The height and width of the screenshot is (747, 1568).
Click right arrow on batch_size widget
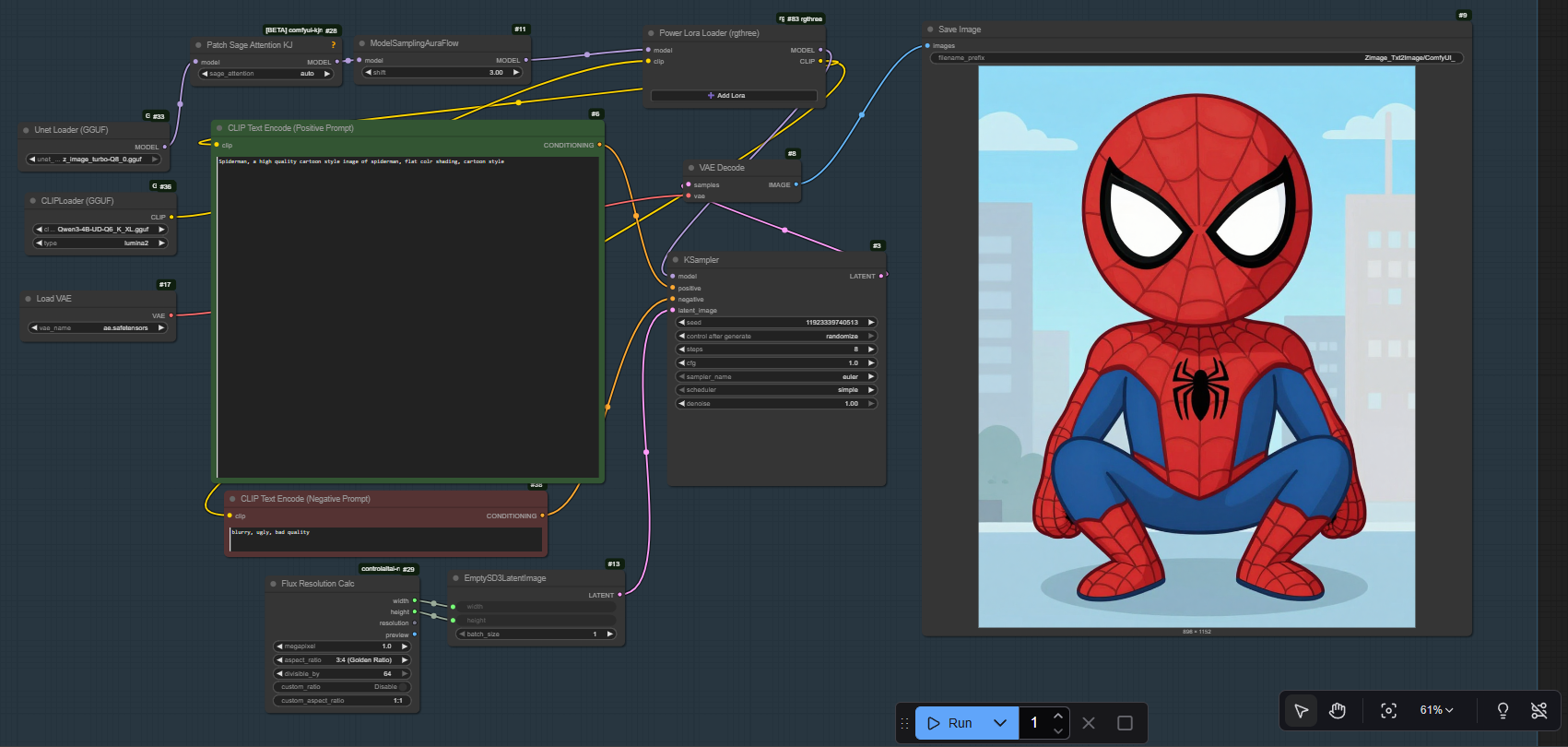(x=609, y=634)
